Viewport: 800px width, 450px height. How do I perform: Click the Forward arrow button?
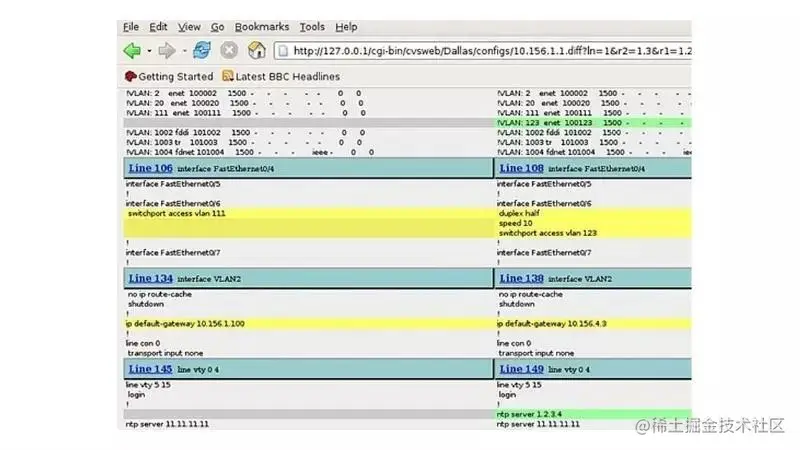coord(166,50)
